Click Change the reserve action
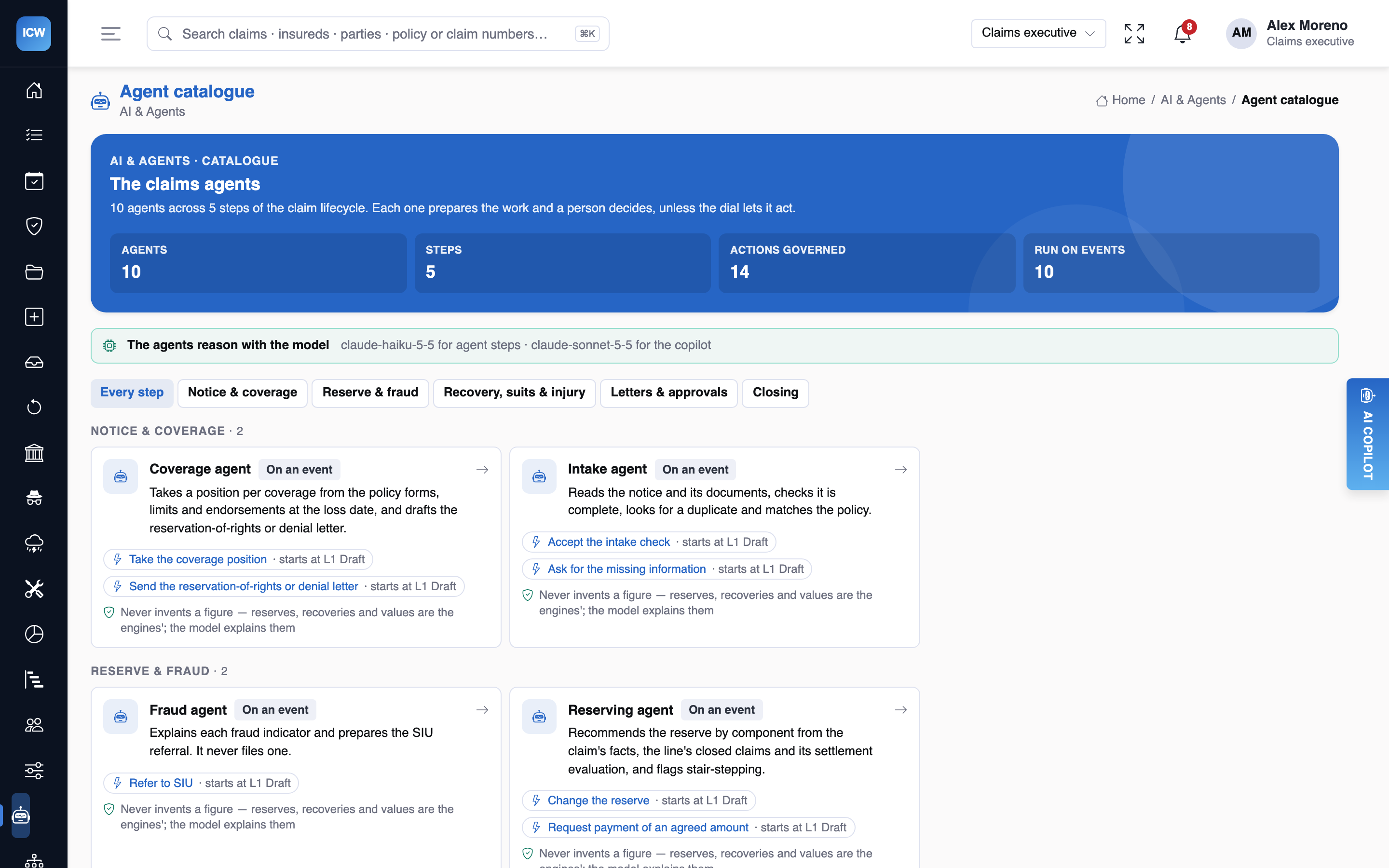This screenshot has height=868, width=1389. 598,800
